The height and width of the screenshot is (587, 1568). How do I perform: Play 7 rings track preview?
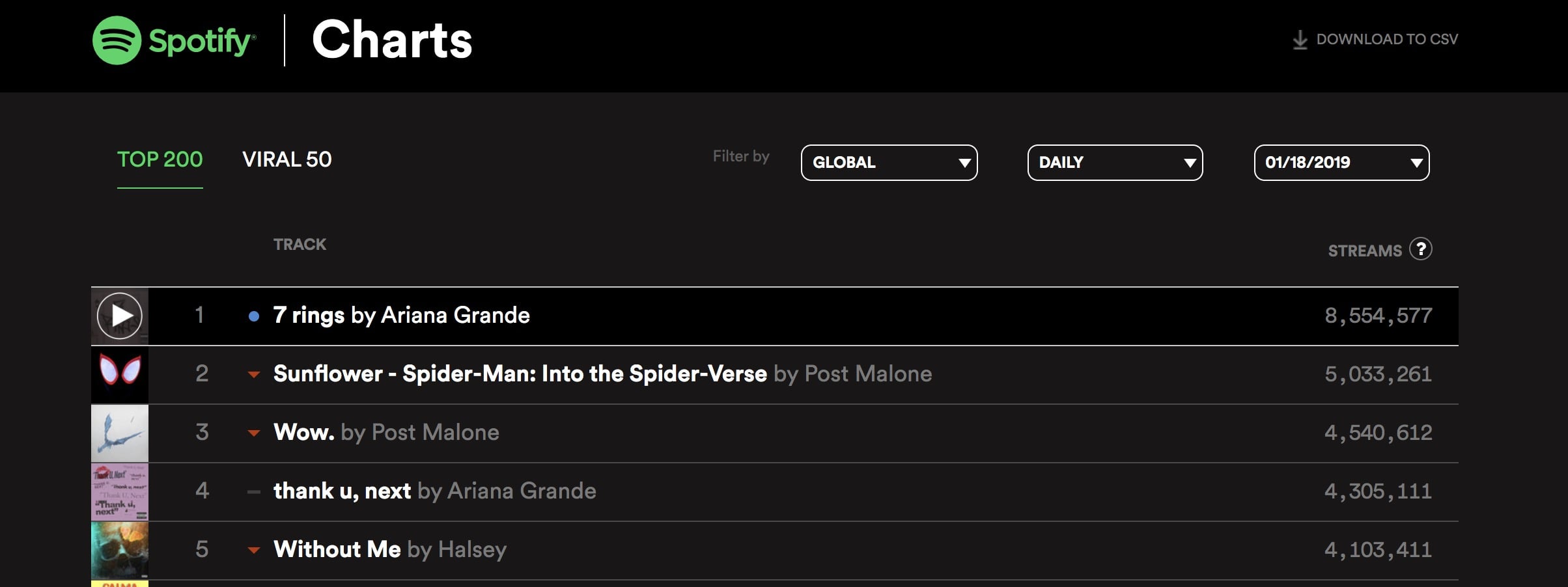pyautogui.click(x=119, y=316)
